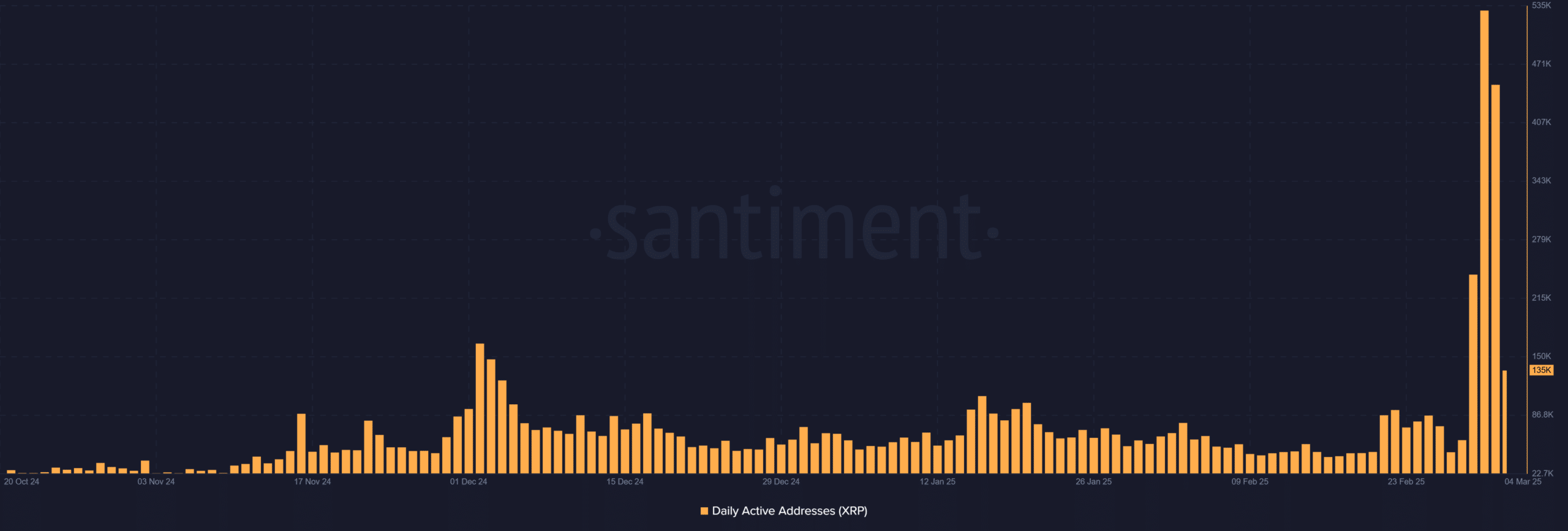Click the '12 Jan 25' date label

937,482
